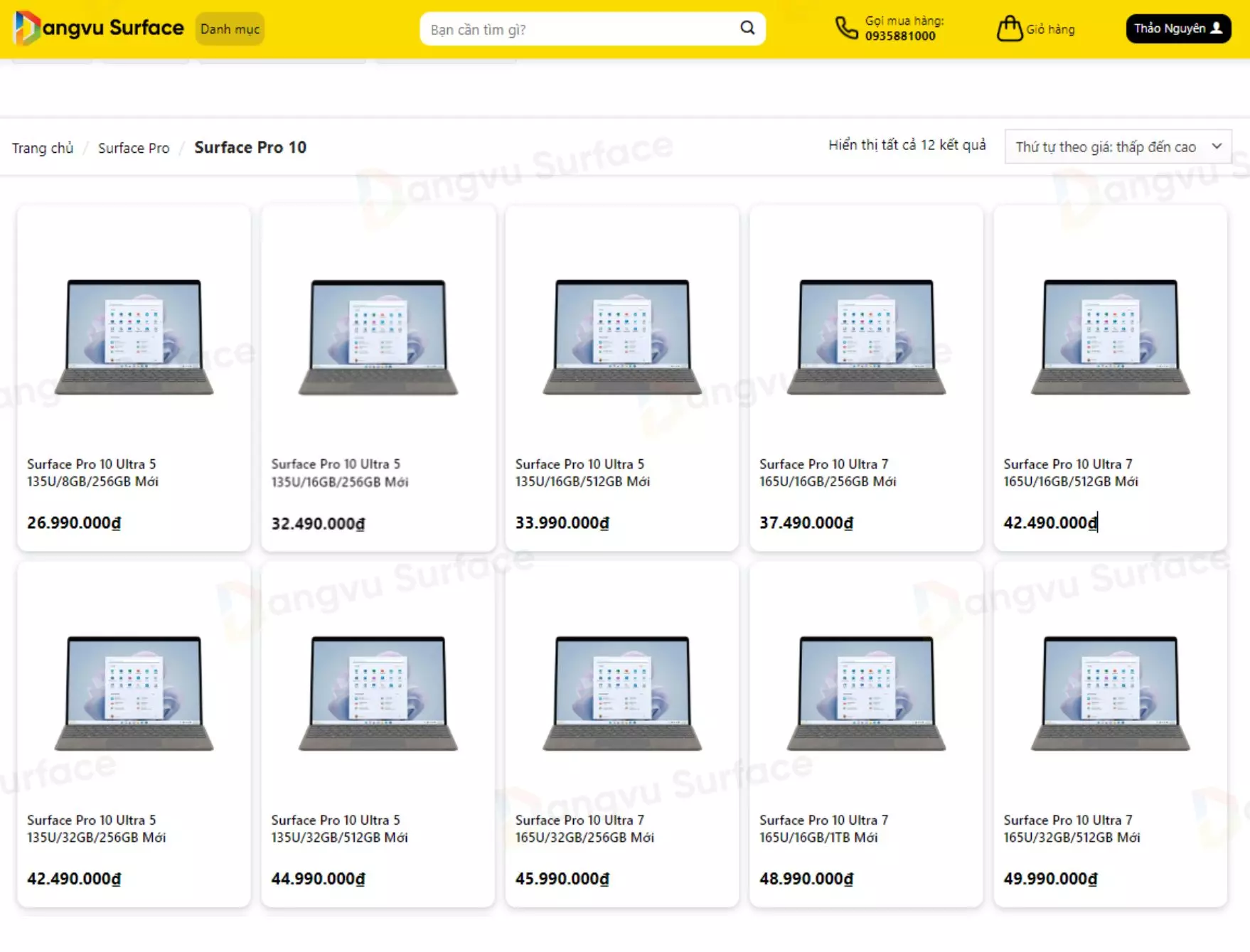Screen dimensions: 1250x952
Task: Click the 37.490.000₫ price
Action: tap(806, 523)
